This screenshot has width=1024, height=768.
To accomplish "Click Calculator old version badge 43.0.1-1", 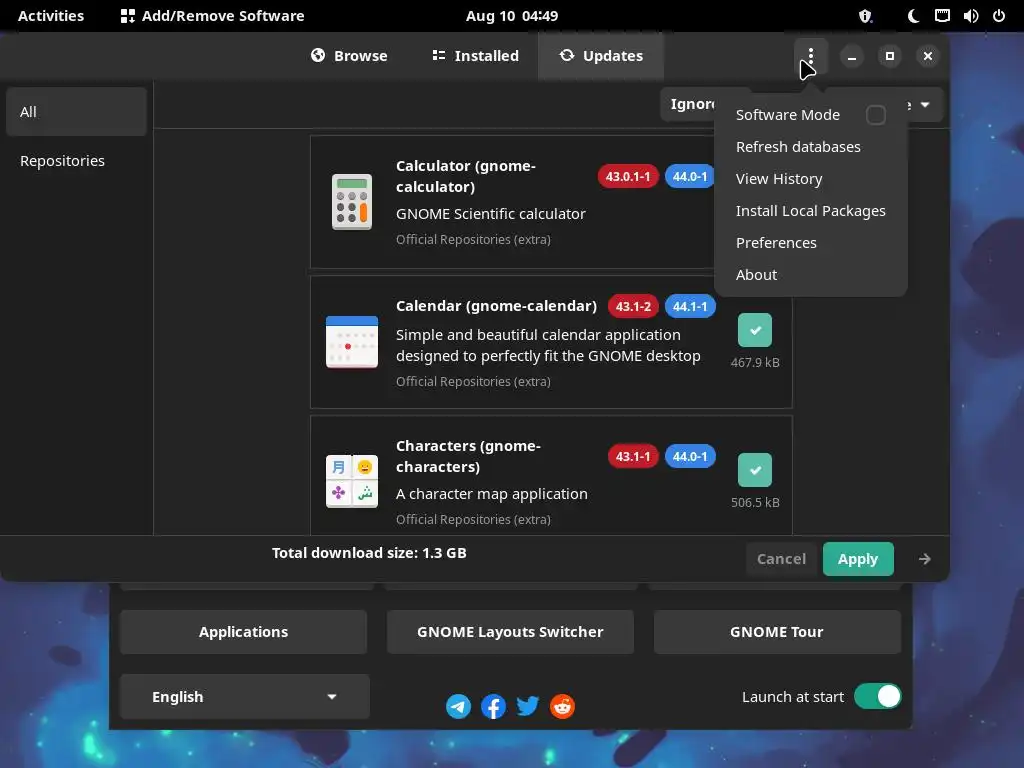I will 628,176.
